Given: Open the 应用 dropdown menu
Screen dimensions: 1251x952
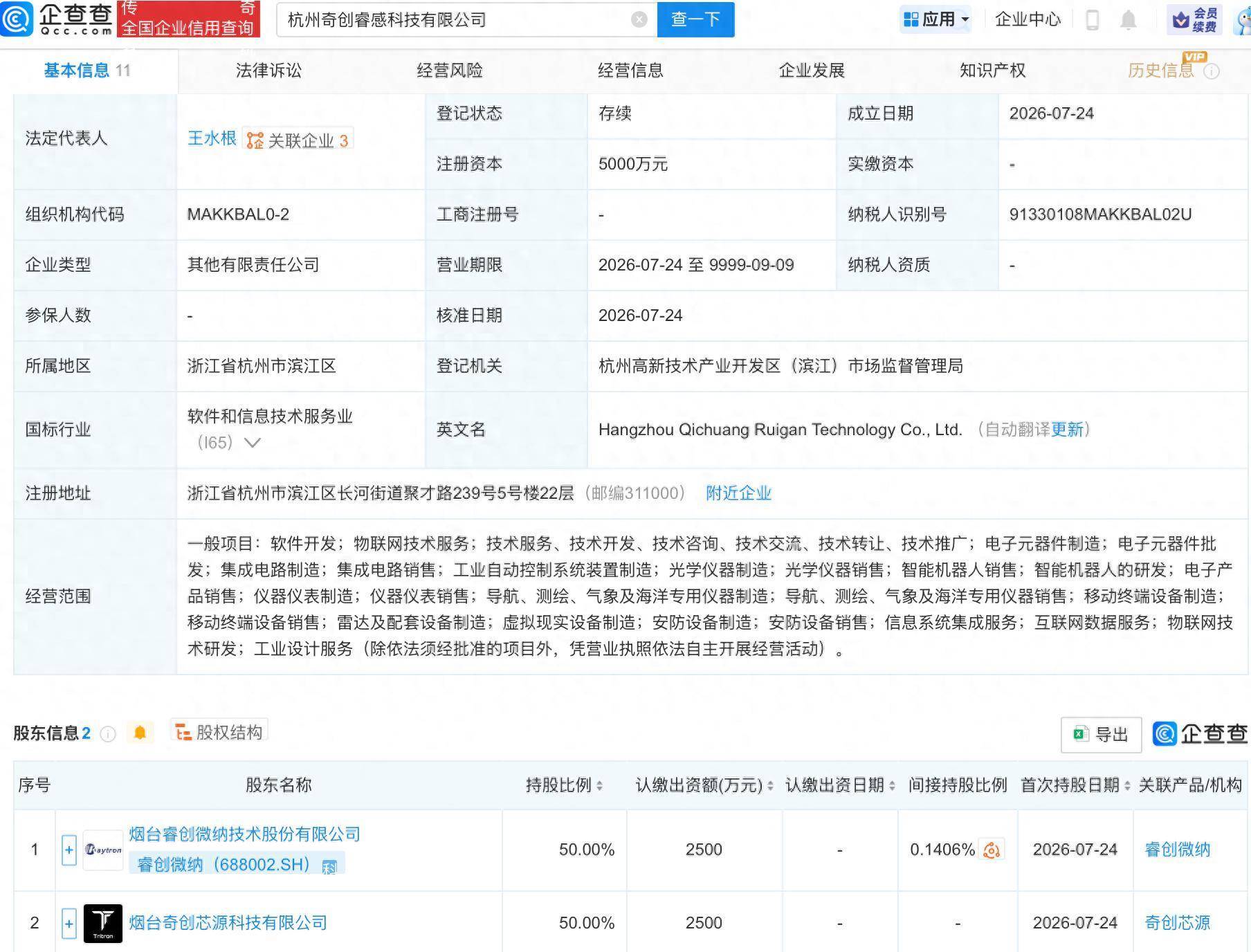Looking at the screenshot, I should pos(937,19).
